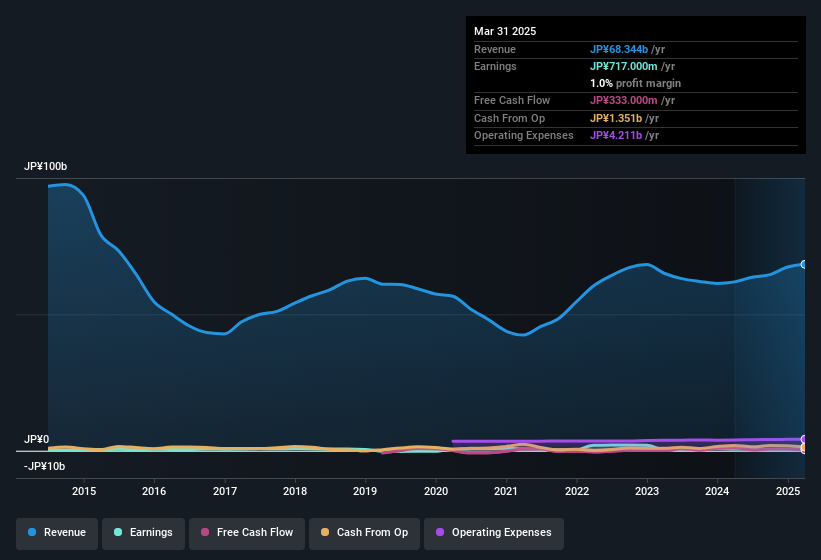
Task: Click the 2025 x-axis label
Action: click(787, 491)
